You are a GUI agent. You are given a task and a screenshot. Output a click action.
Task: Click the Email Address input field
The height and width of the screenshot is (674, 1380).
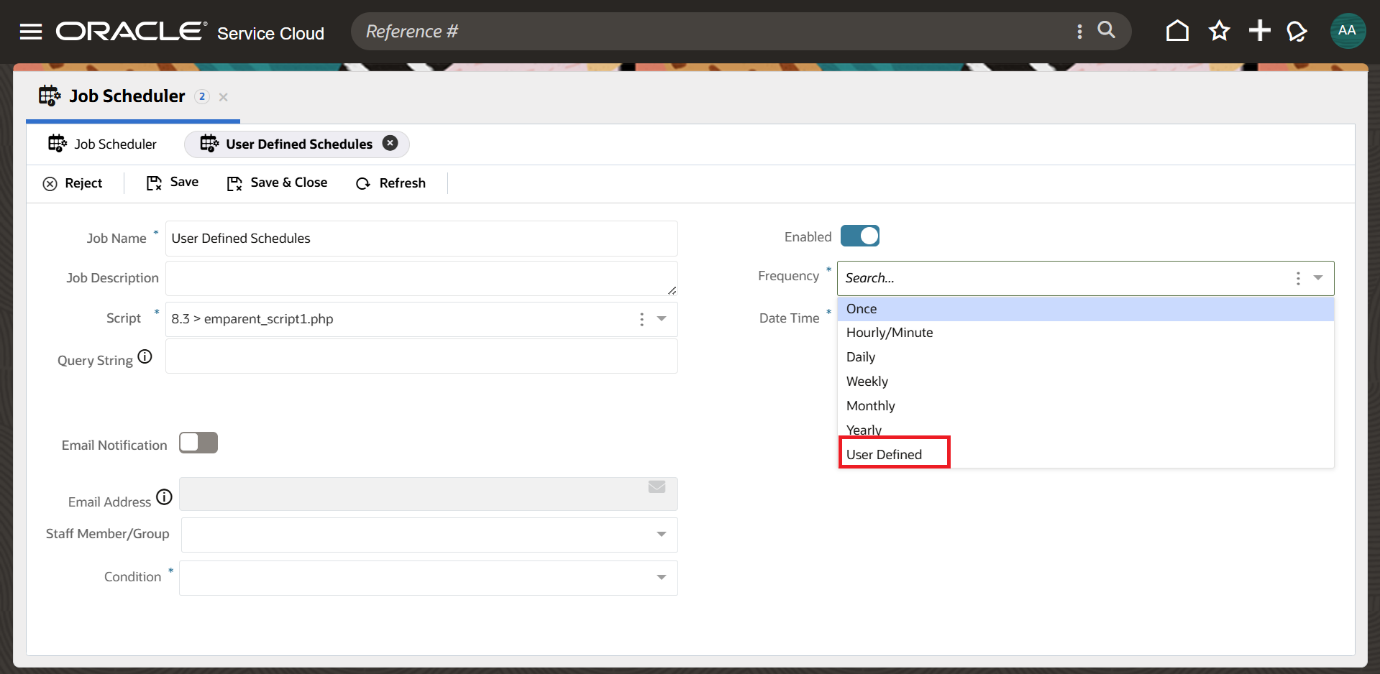click(x=428, y=494)
